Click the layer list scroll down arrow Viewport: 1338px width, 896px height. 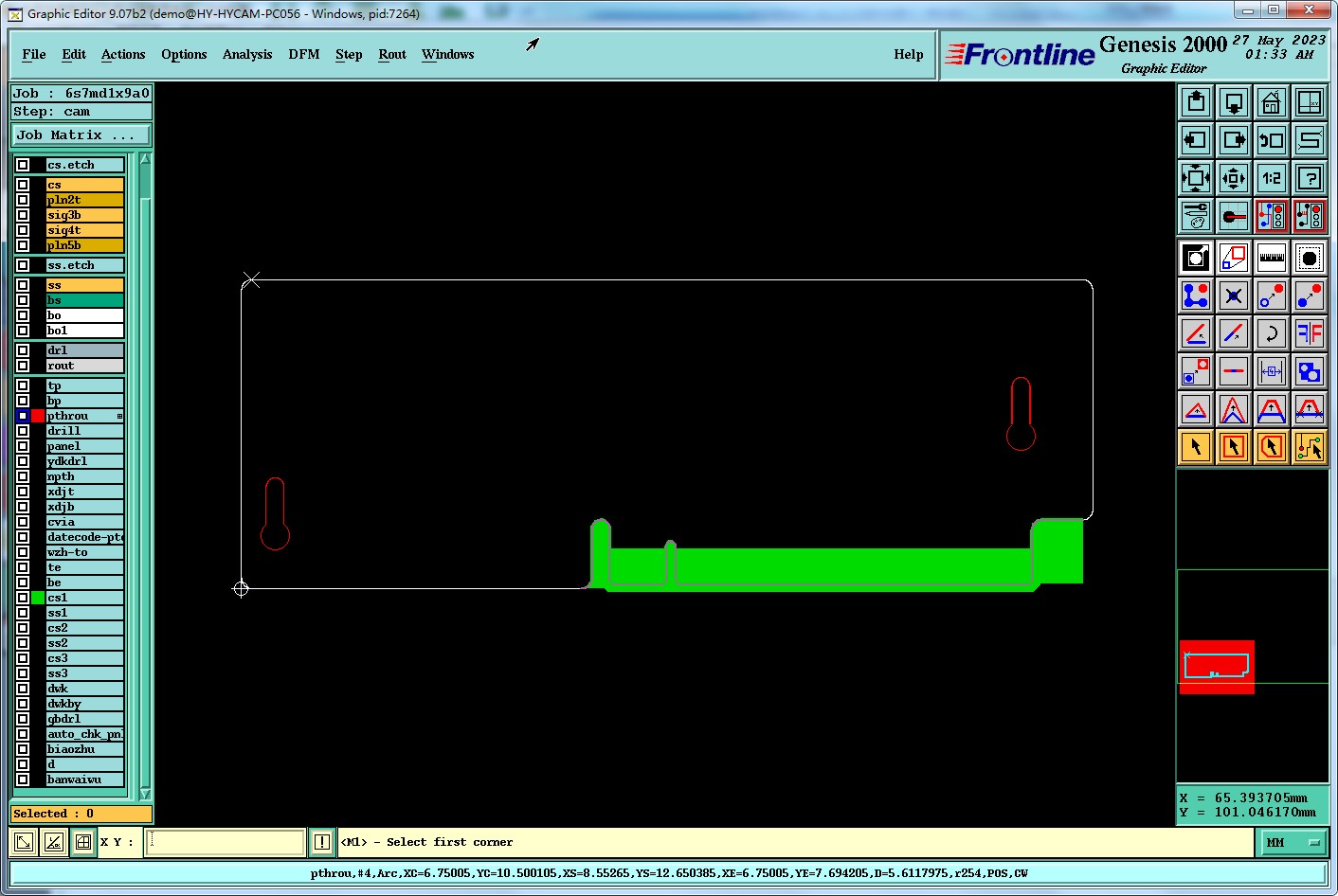coord(145,794)
